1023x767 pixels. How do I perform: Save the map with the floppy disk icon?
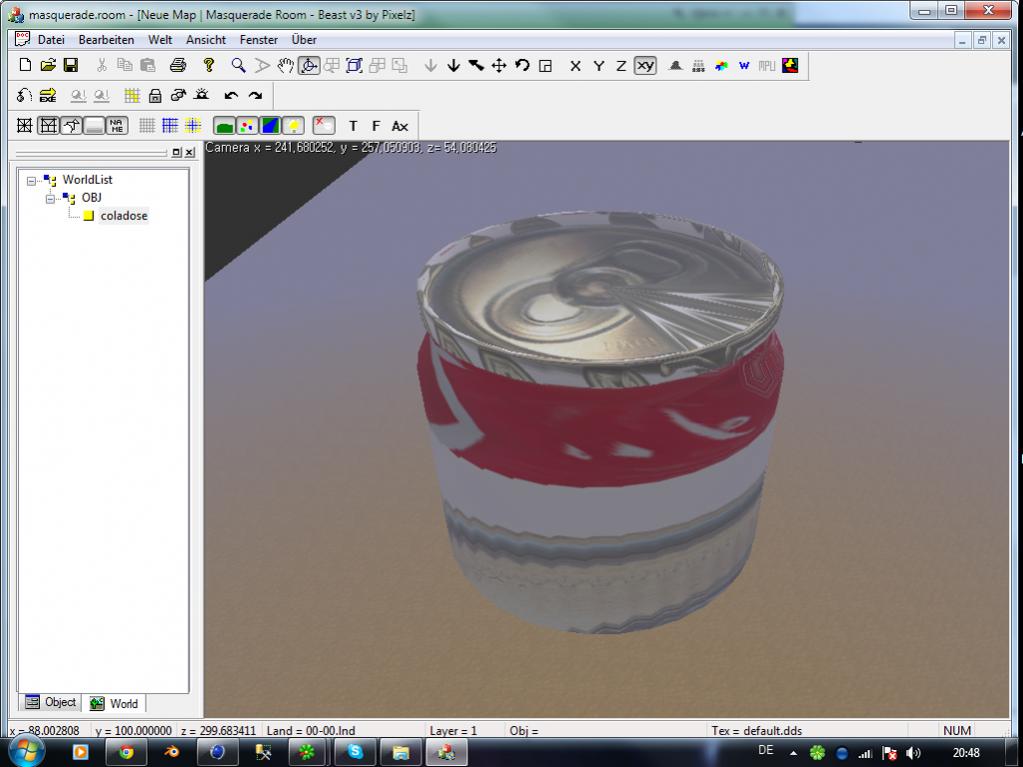71,66
